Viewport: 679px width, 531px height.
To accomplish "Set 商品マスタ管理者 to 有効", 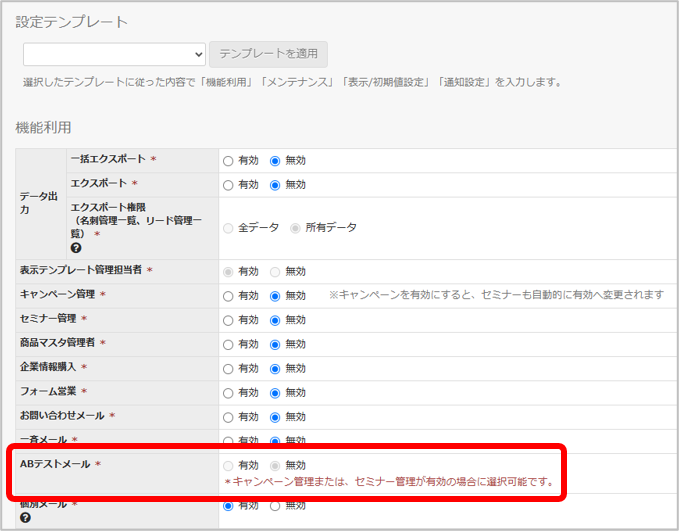I will pyautogui.click(x=228, y=345).
